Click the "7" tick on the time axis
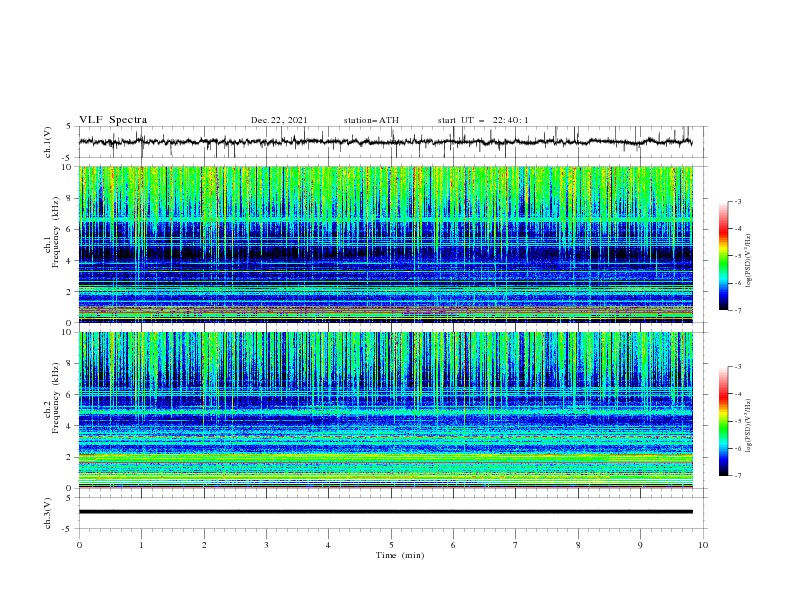792x612 pixels. pyautogui.click(x=516, y=545)
